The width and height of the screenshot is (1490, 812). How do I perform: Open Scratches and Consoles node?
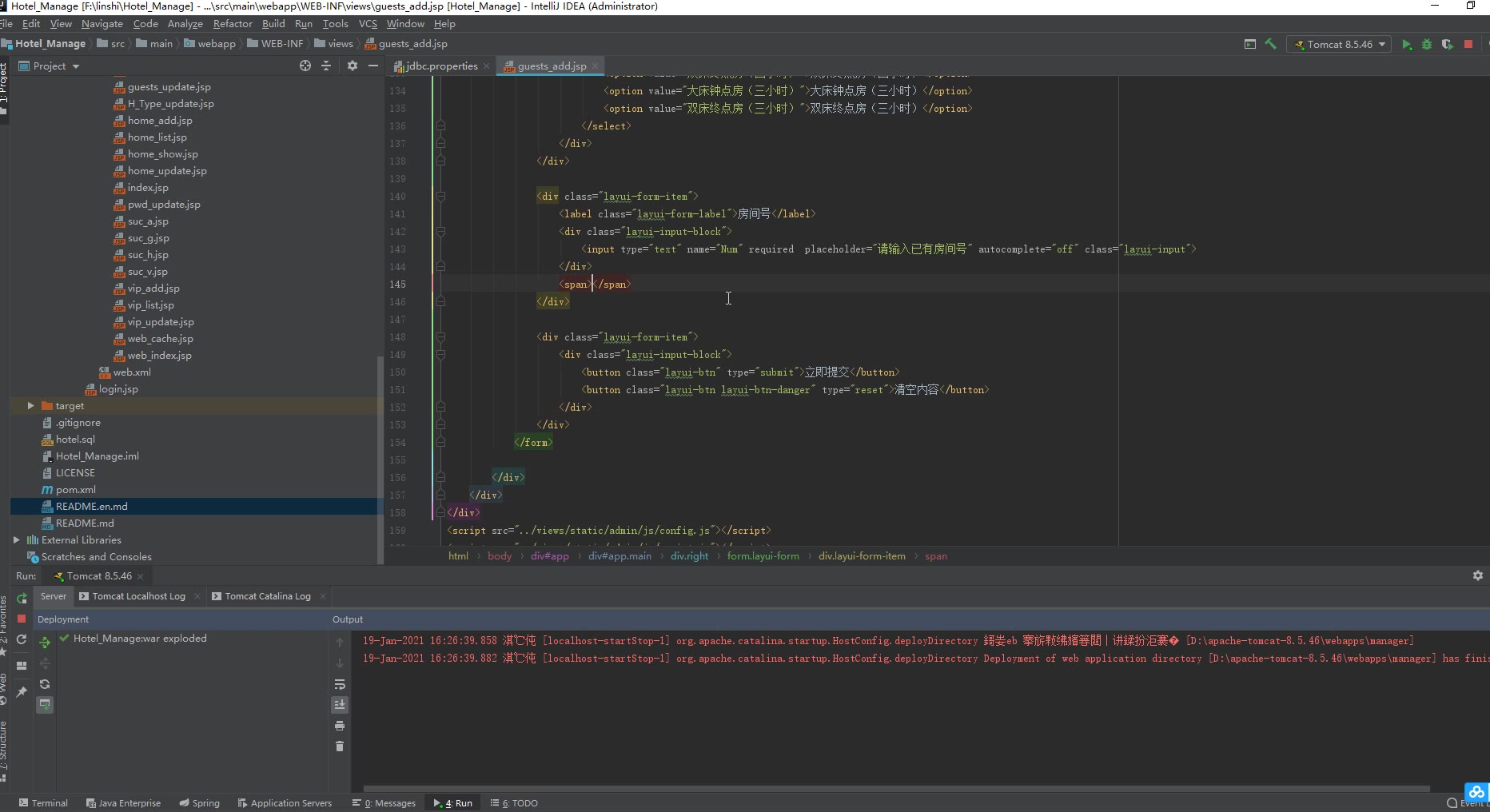coord(96,557)
